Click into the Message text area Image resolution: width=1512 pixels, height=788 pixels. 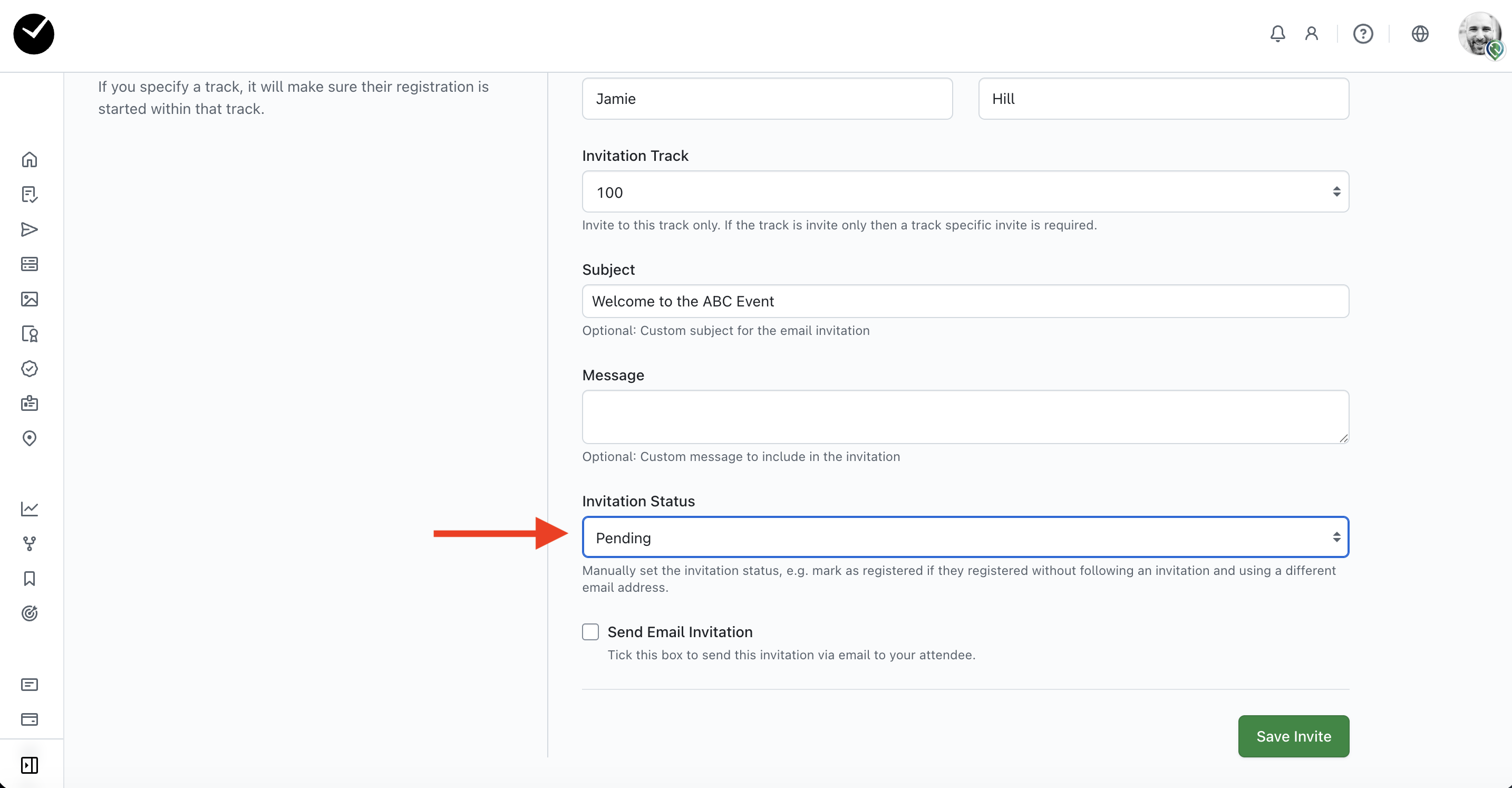coord(965,417)
